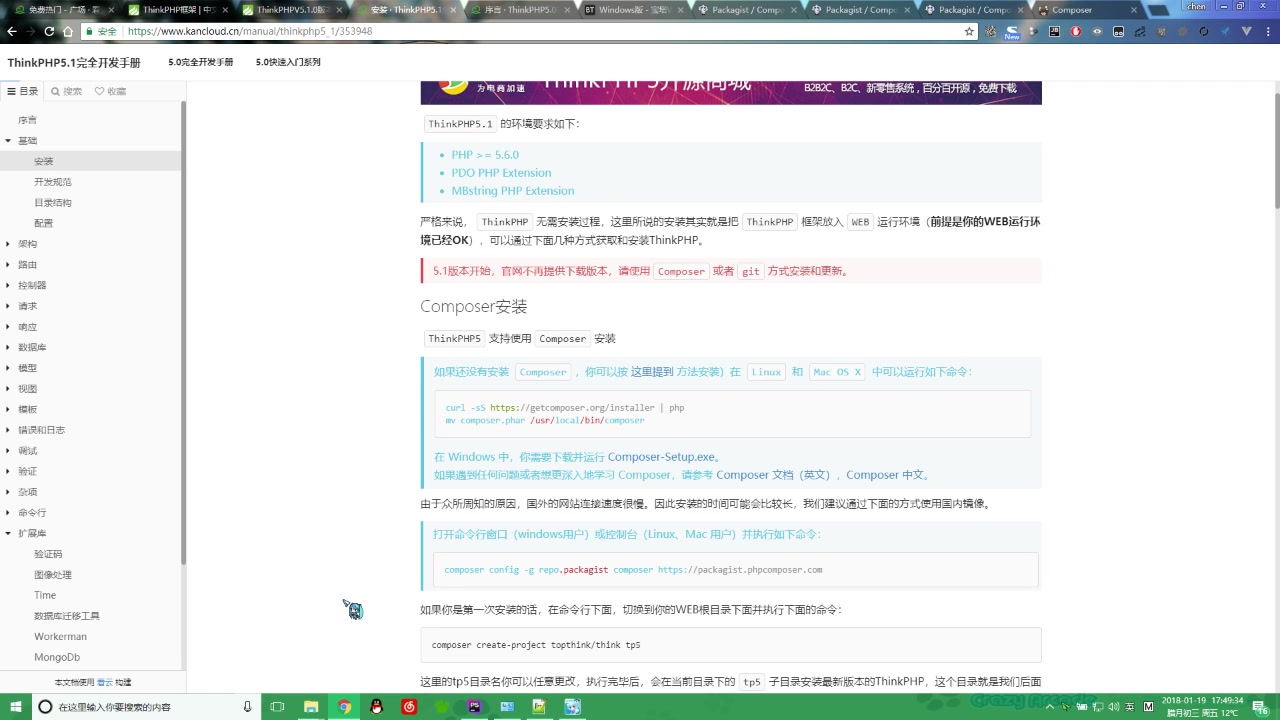
Task: Expand the 杂项 section
Action: click(x=8, y=492)
